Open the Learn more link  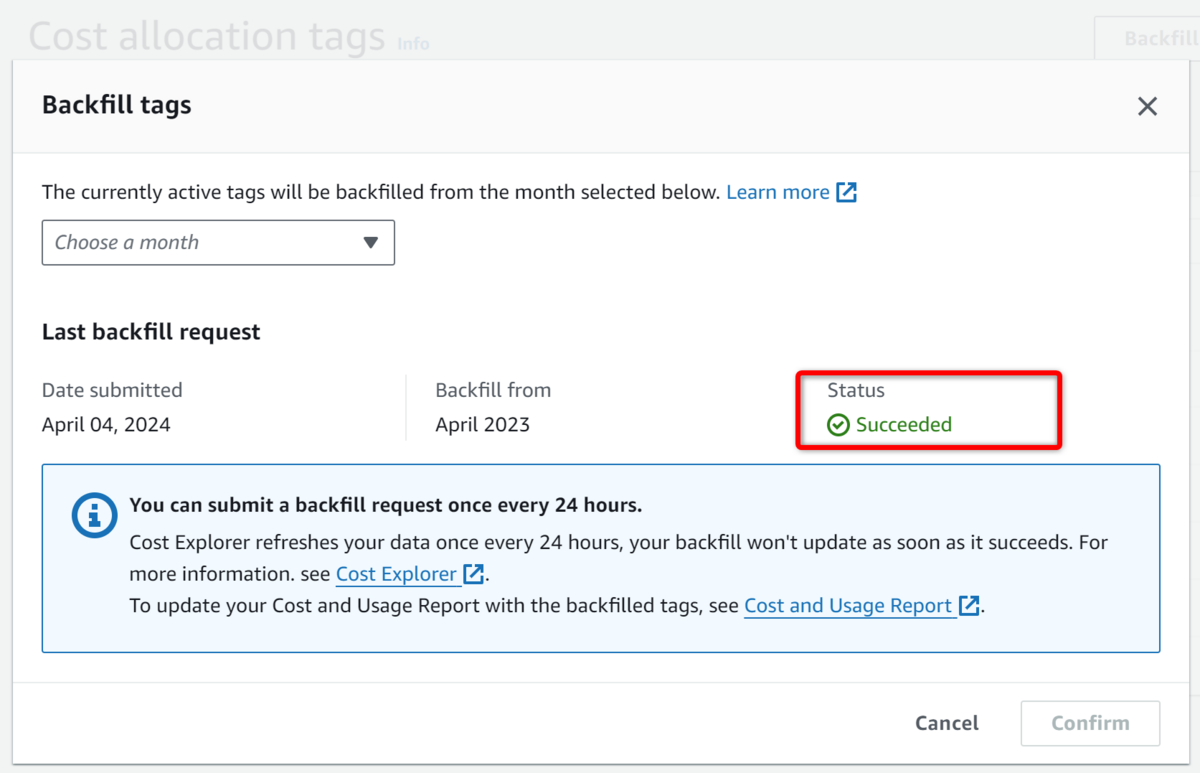(777, 192)
